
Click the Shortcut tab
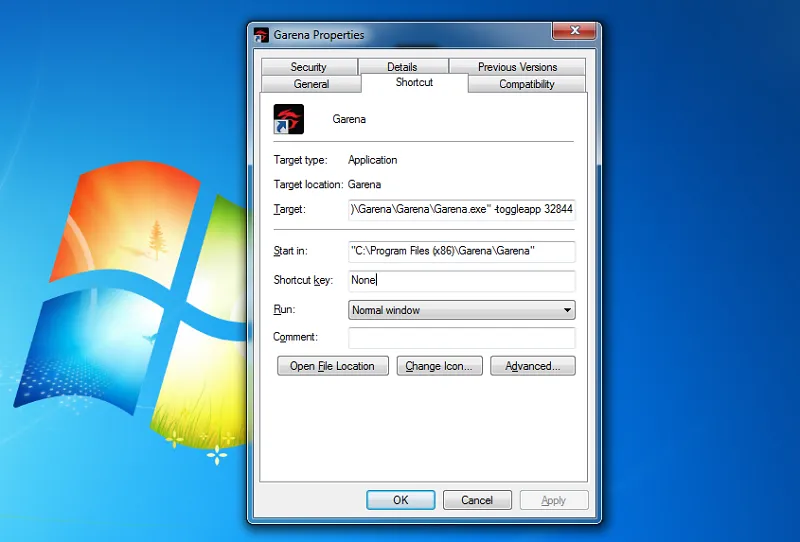pyautogui.click(x=414, y=83)
